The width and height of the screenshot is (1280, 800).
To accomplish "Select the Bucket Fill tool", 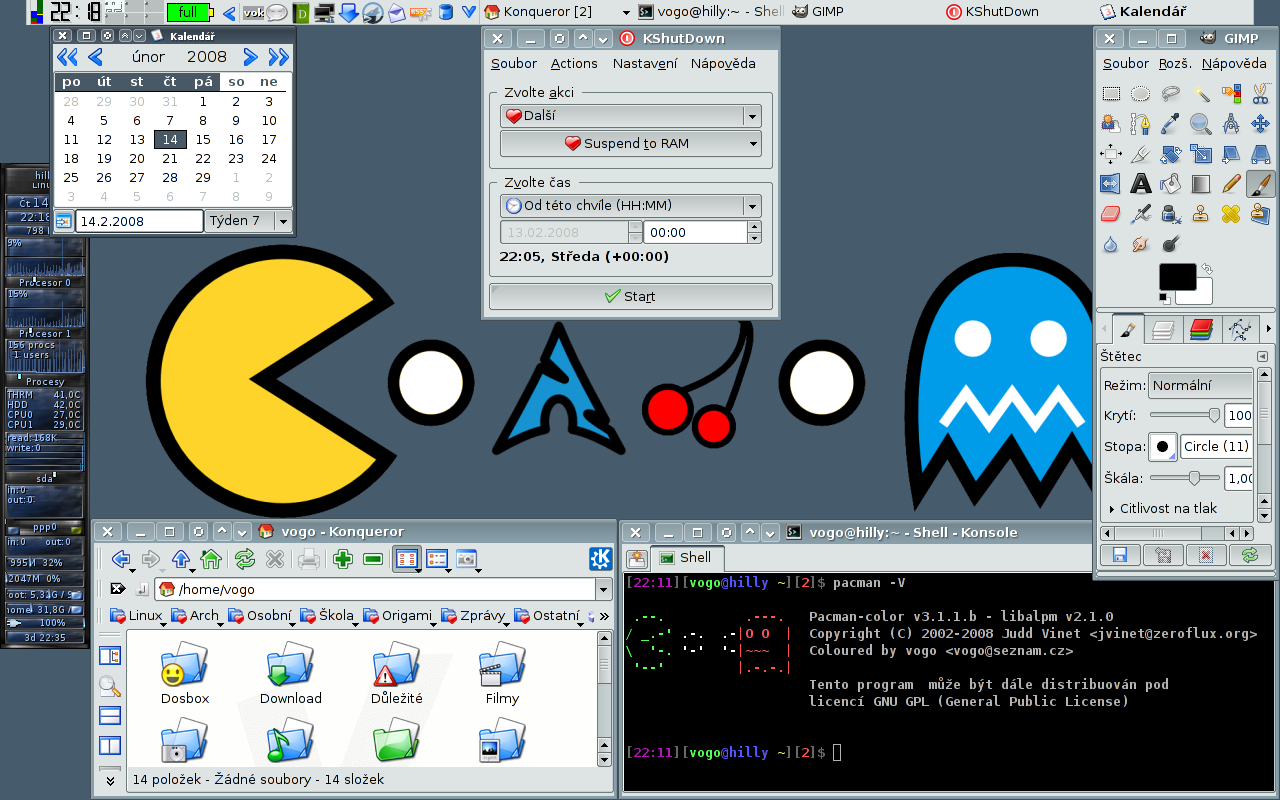I will pos(1171,184).
